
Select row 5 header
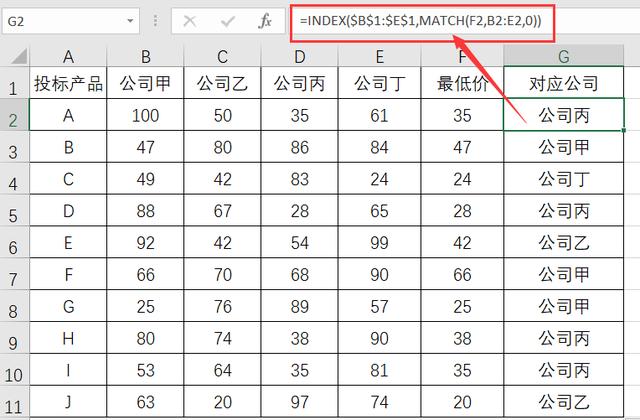click(x=14, y=211)
